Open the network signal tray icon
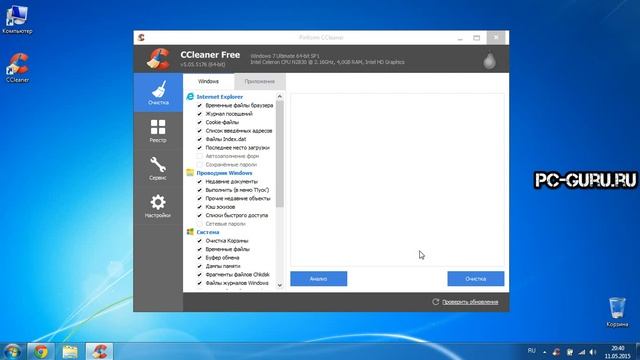Viewport: 640px width, 360px height. 582,351
